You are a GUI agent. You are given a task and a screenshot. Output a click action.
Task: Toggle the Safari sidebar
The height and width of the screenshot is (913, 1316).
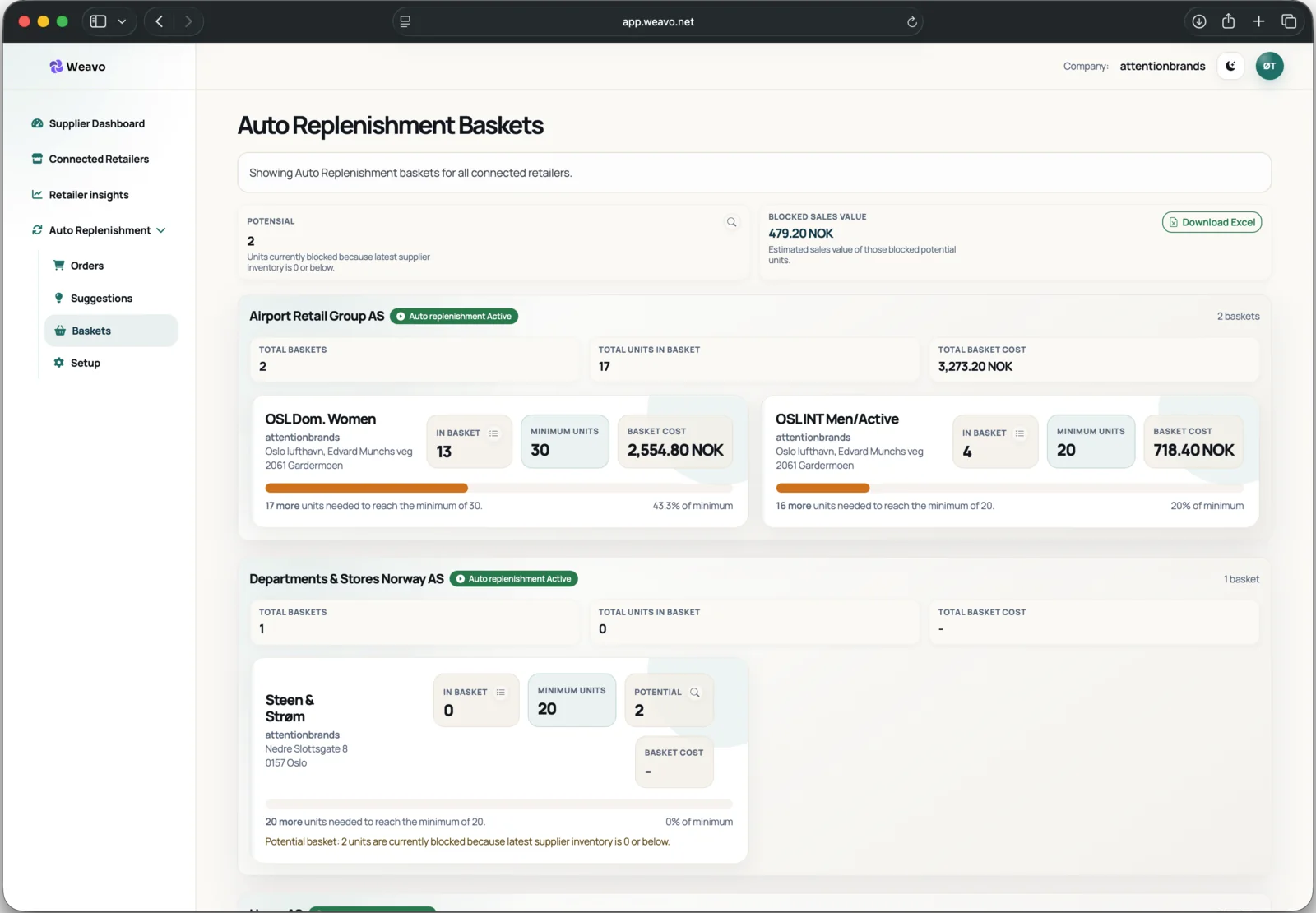pos(98,21)
